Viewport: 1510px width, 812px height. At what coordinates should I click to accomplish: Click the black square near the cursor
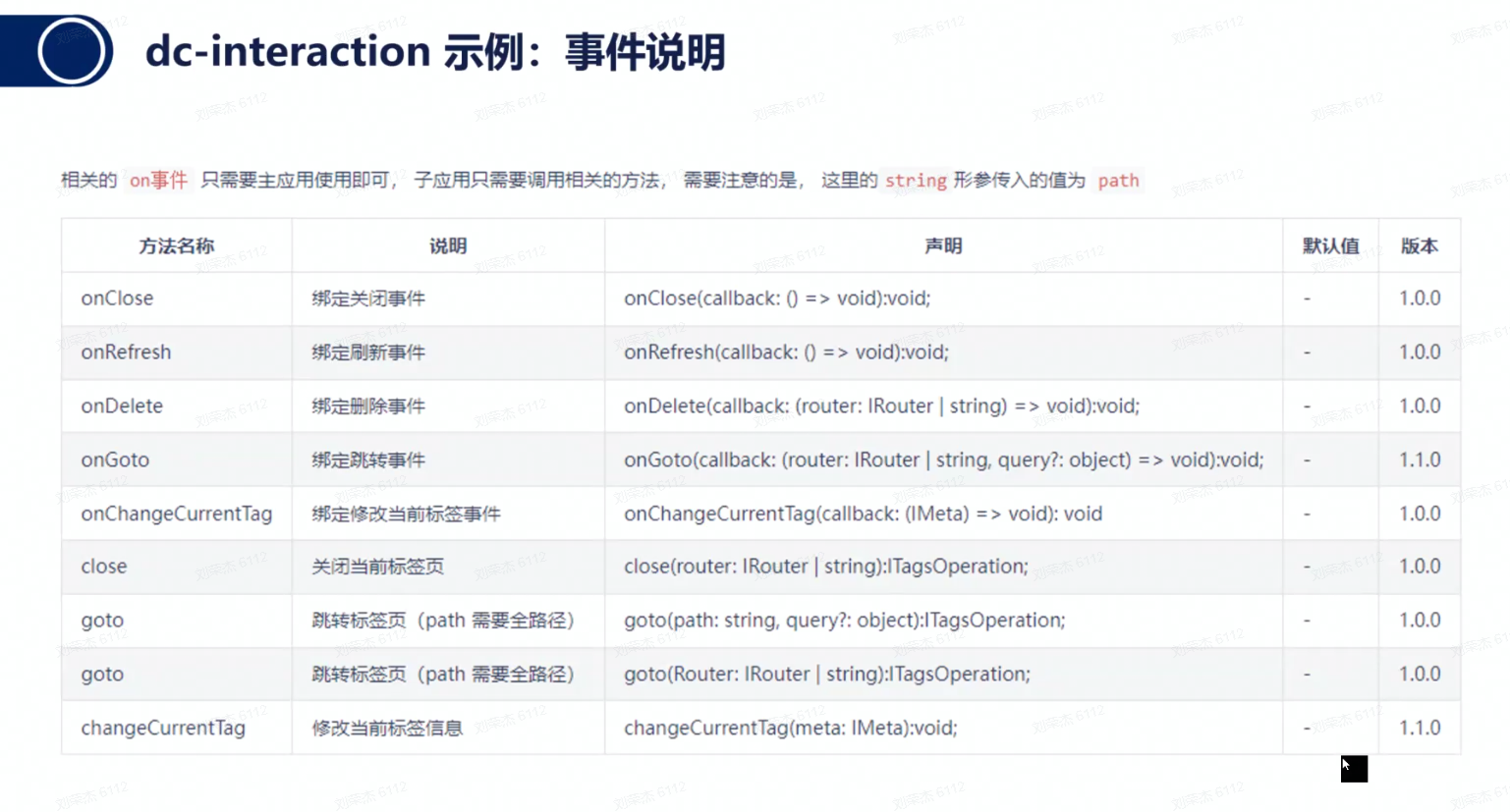pyautogui.click(x=1354, y=769)
